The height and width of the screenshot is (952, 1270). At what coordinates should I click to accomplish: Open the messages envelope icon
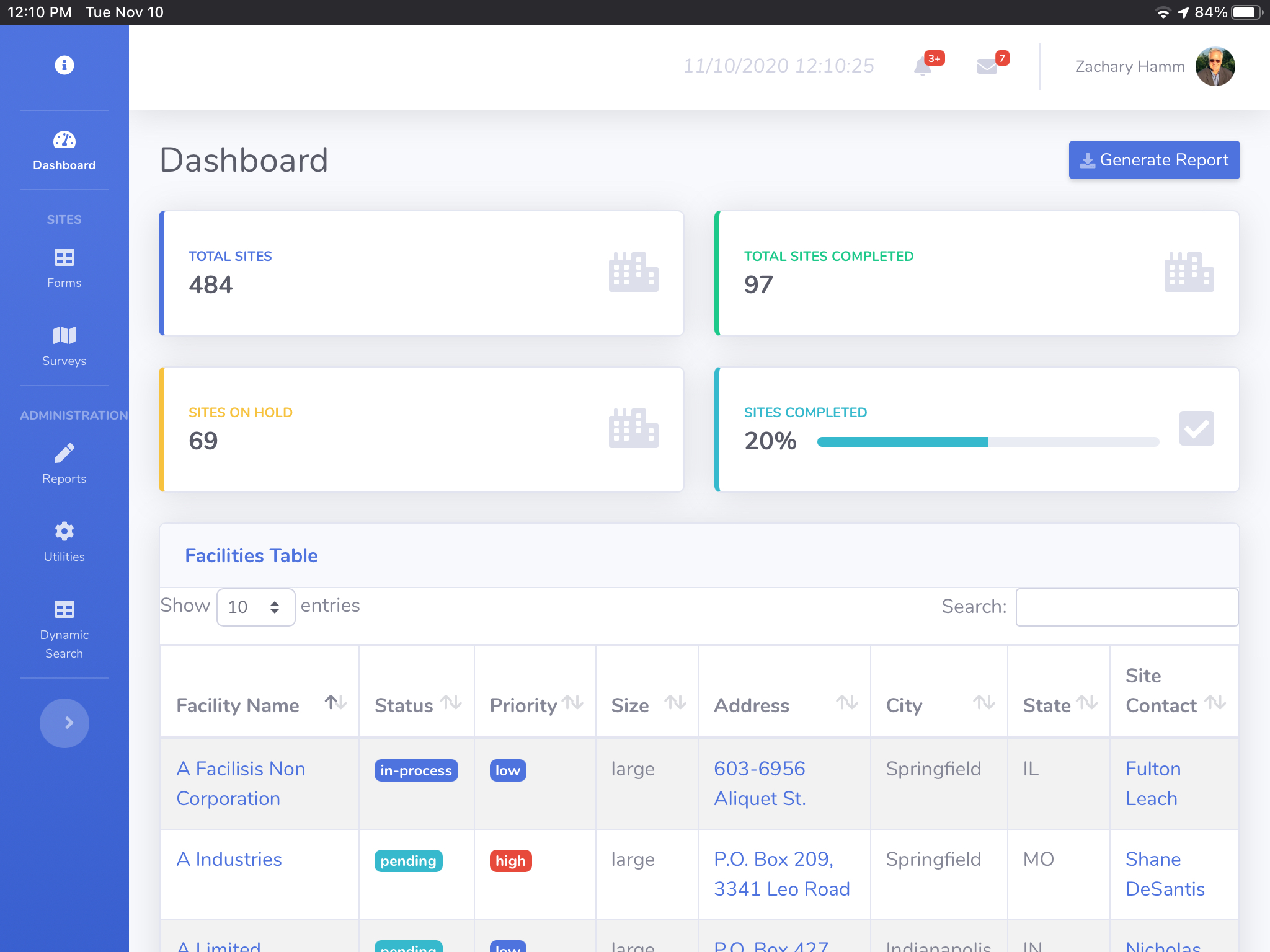click(987, 66)
